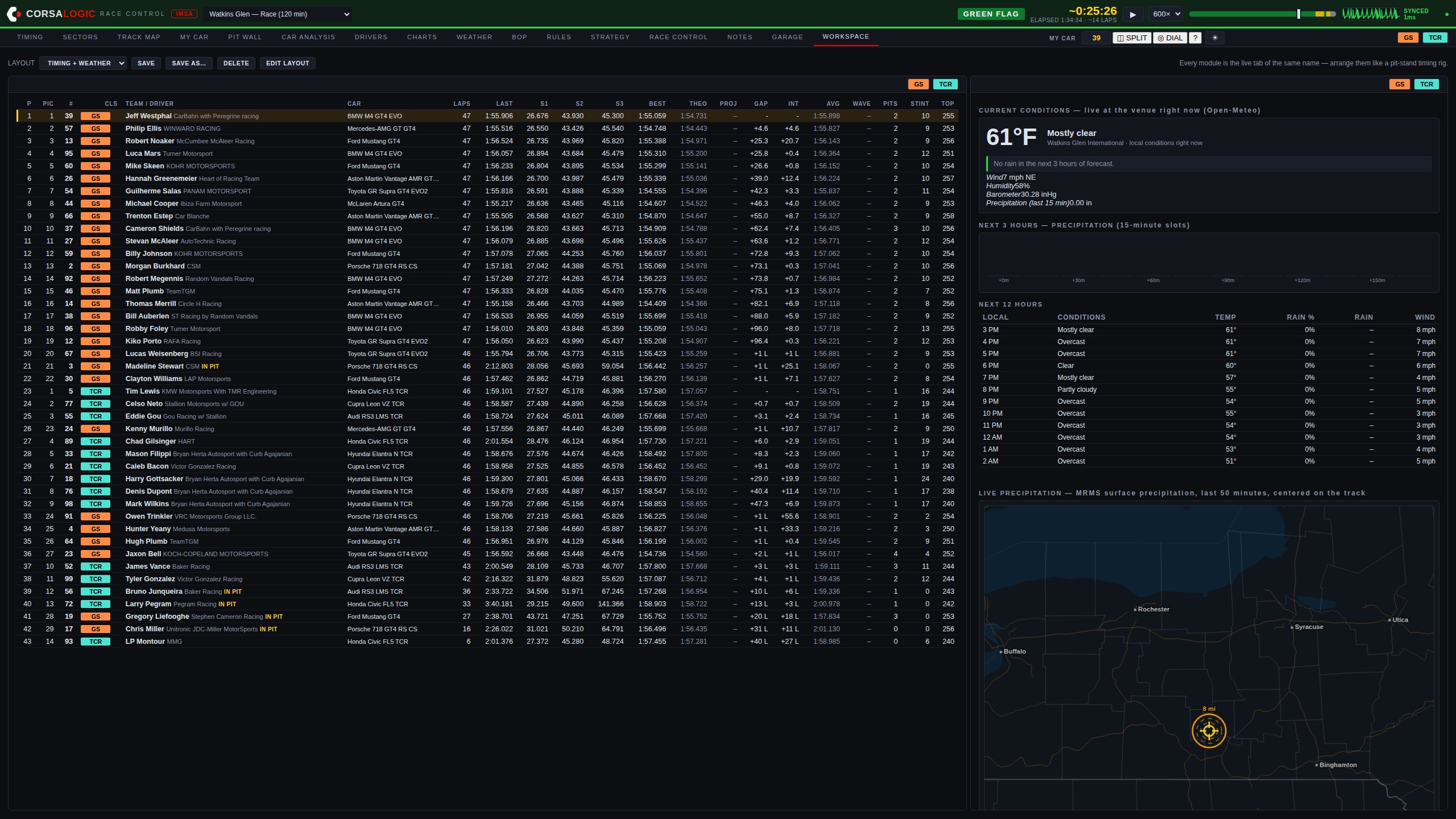
Task: Click the Save As... button
Action: 189,63
